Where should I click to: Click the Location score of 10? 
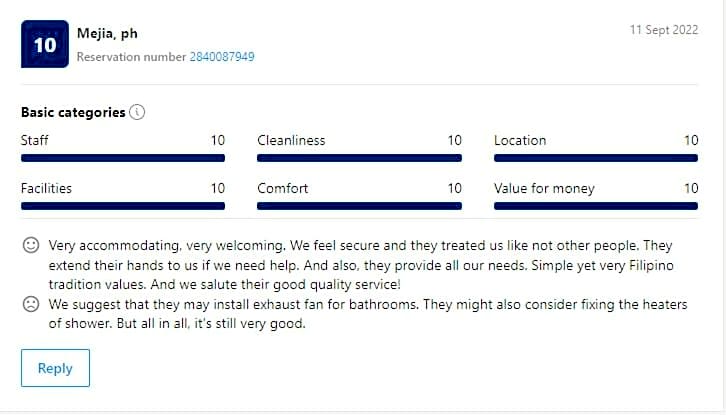[691, 141]
